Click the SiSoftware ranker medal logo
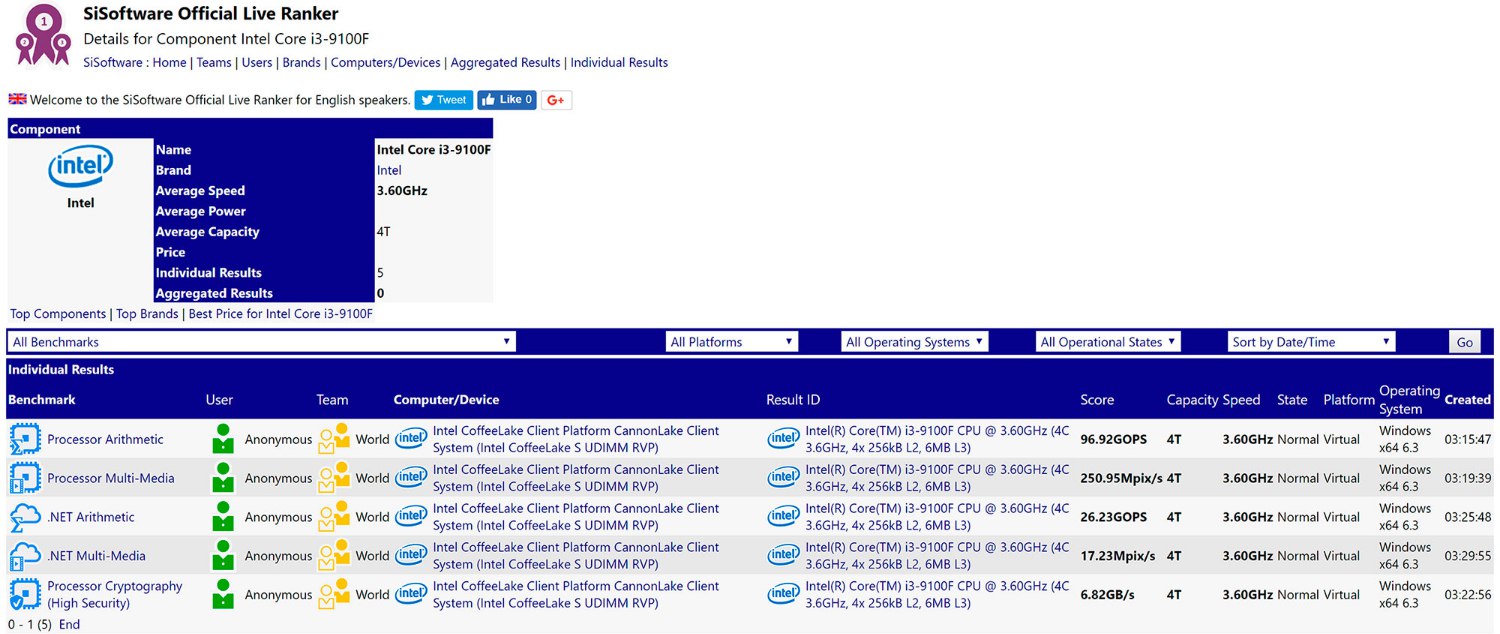Image resolution: width=1500 pixels, height=634 pixels. point(43,34)
